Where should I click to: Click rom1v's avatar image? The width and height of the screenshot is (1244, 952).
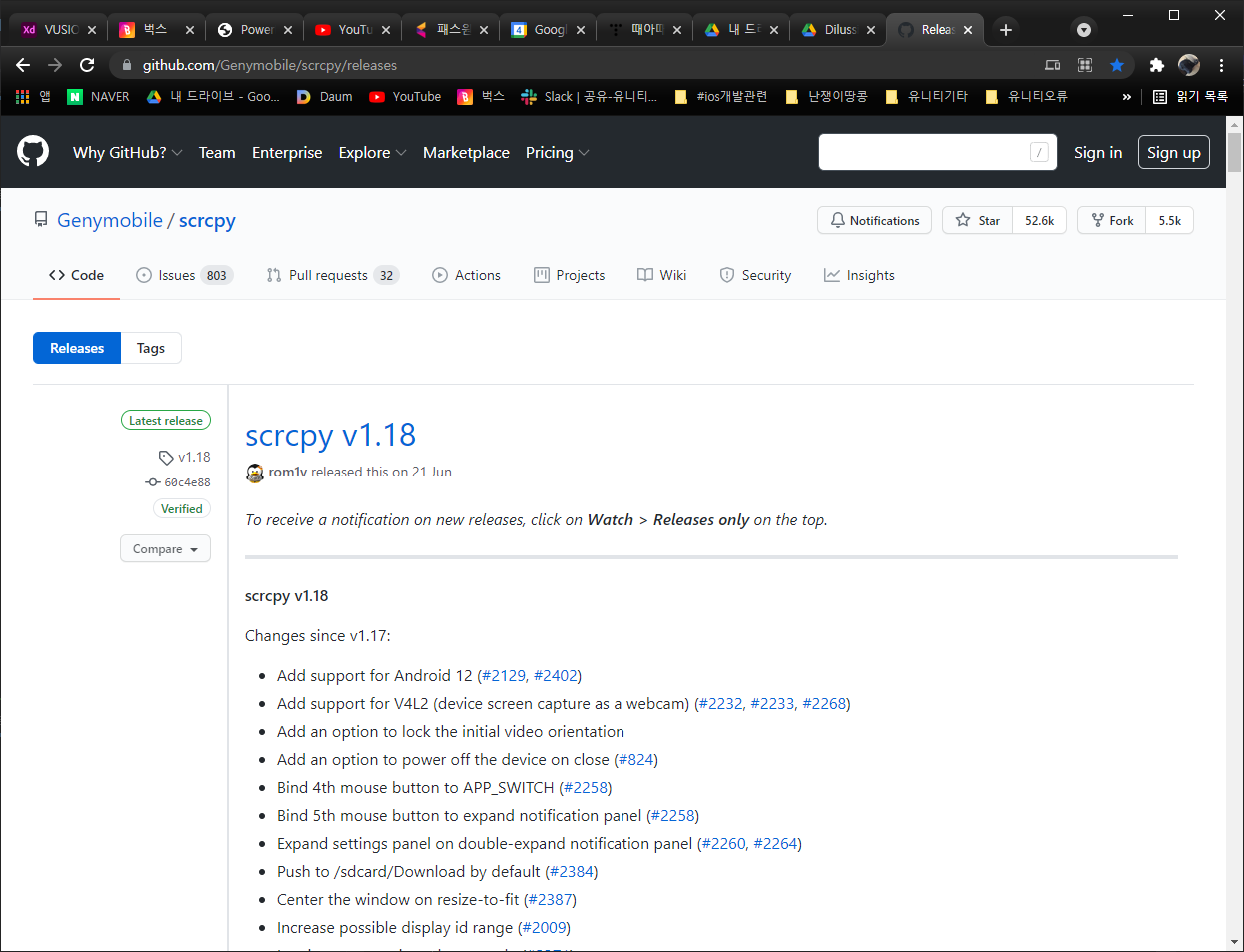click(x=255, y=473)
